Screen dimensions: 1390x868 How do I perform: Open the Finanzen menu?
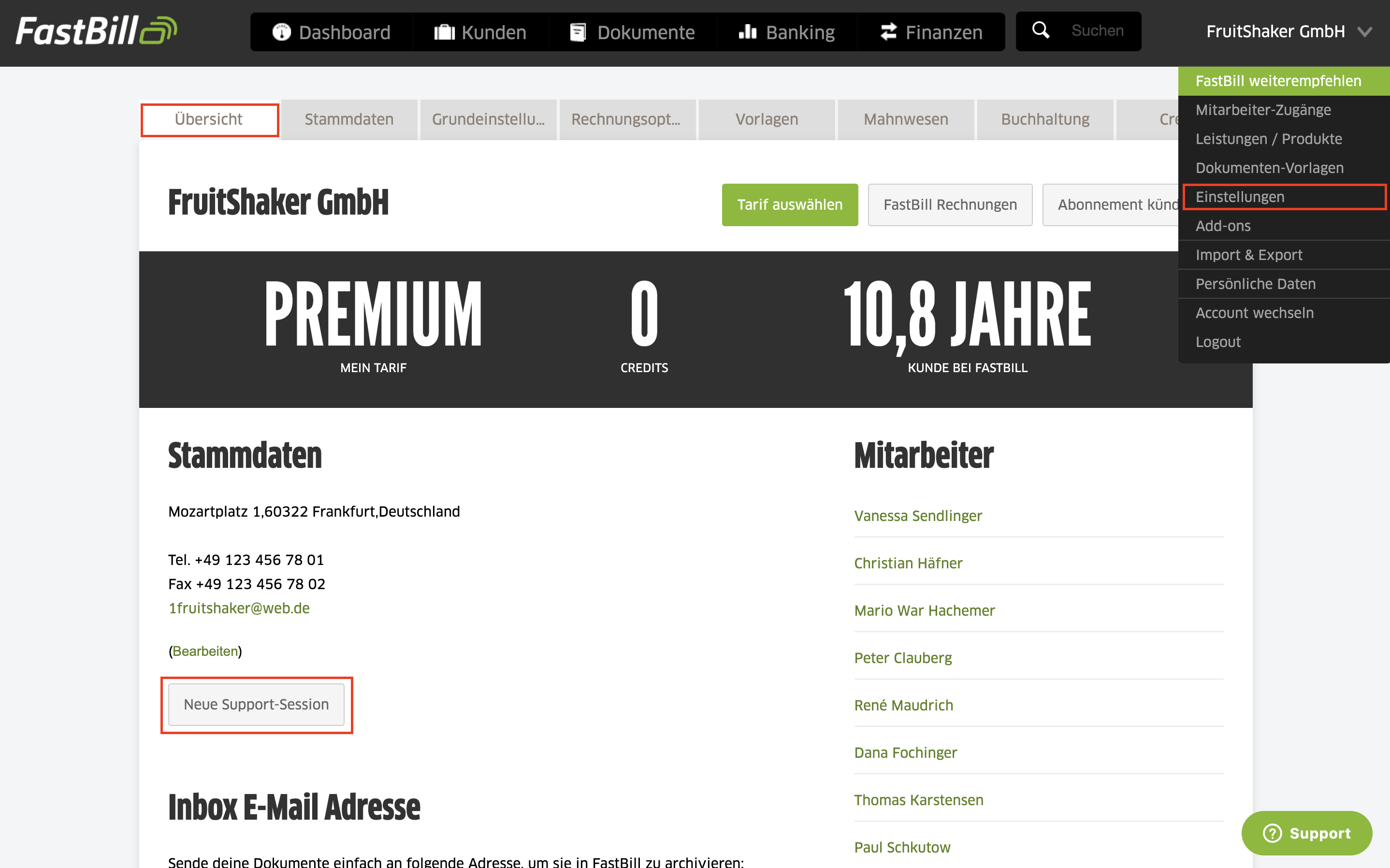point(931,32)
